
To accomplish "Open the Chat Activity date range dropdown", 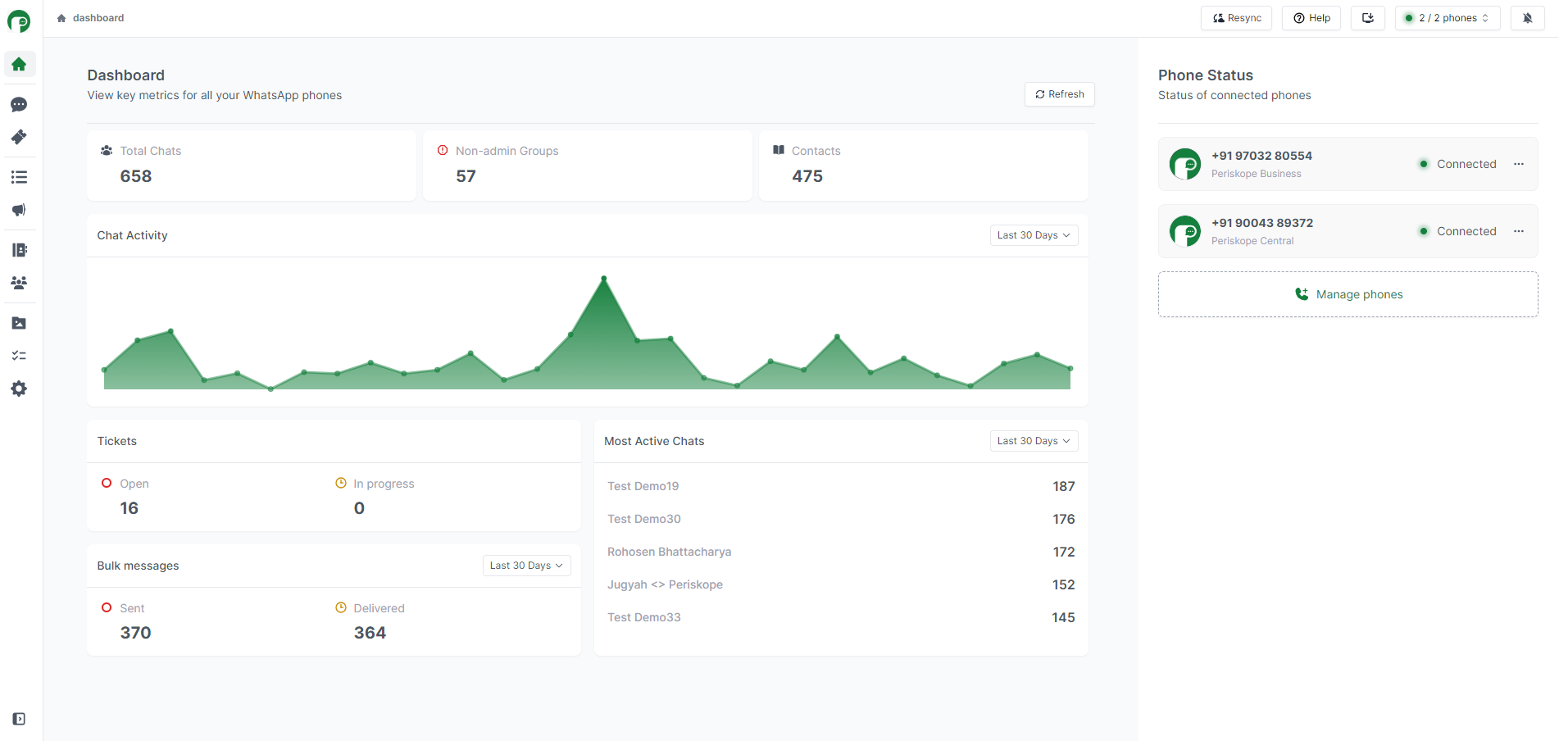I will coord(1033,235).
